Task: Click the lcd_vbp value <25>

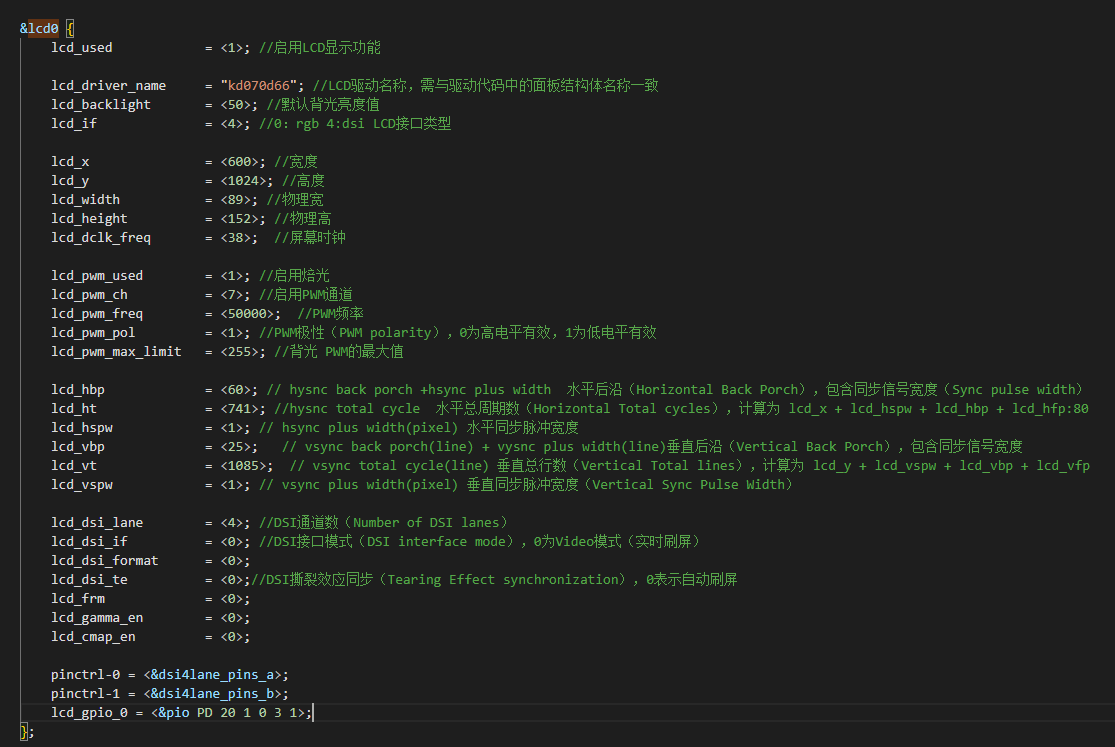Action: pos(235,447)
